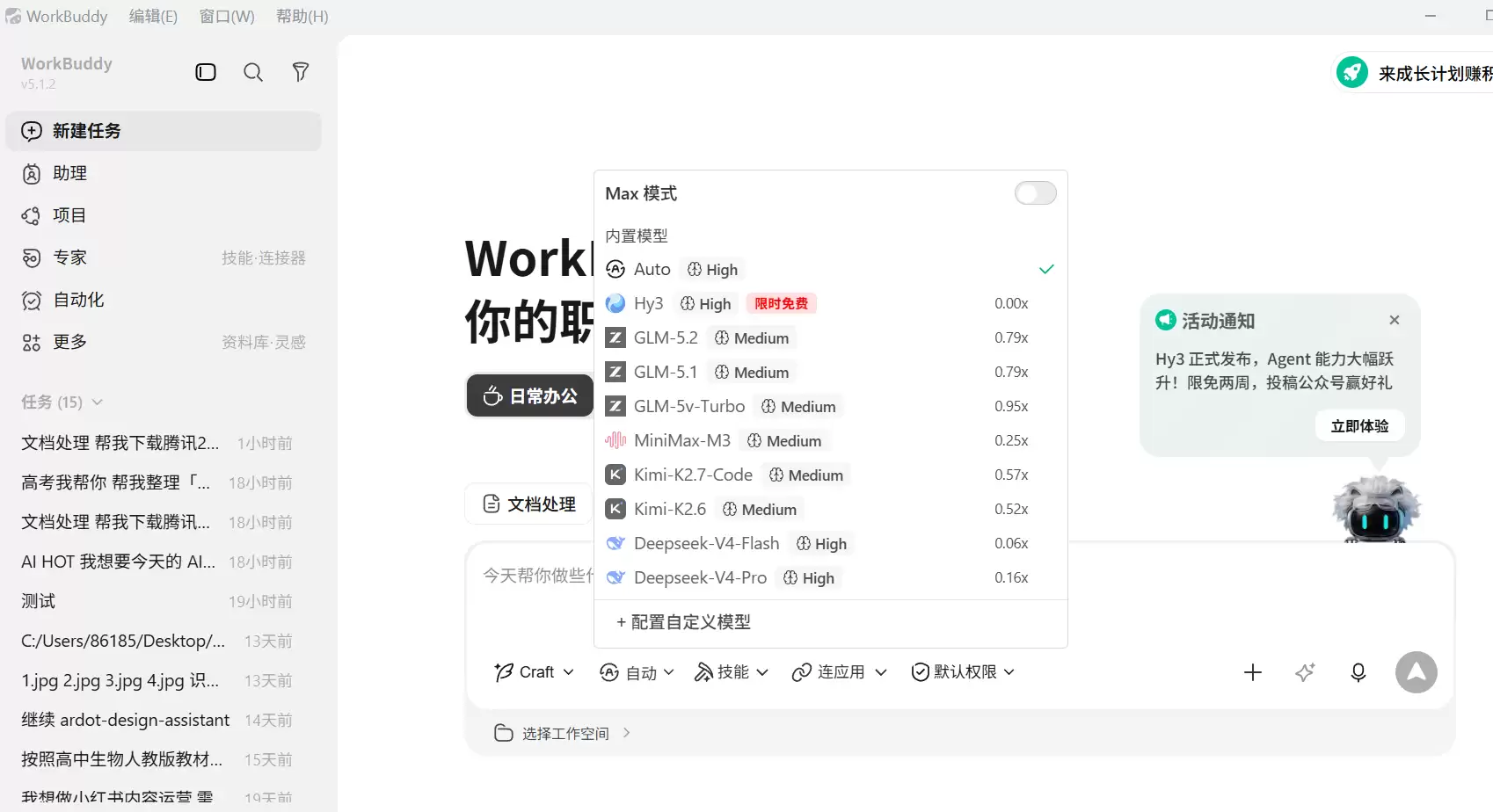
Task: Click the robot mascot avatar
Action: 1376,509
